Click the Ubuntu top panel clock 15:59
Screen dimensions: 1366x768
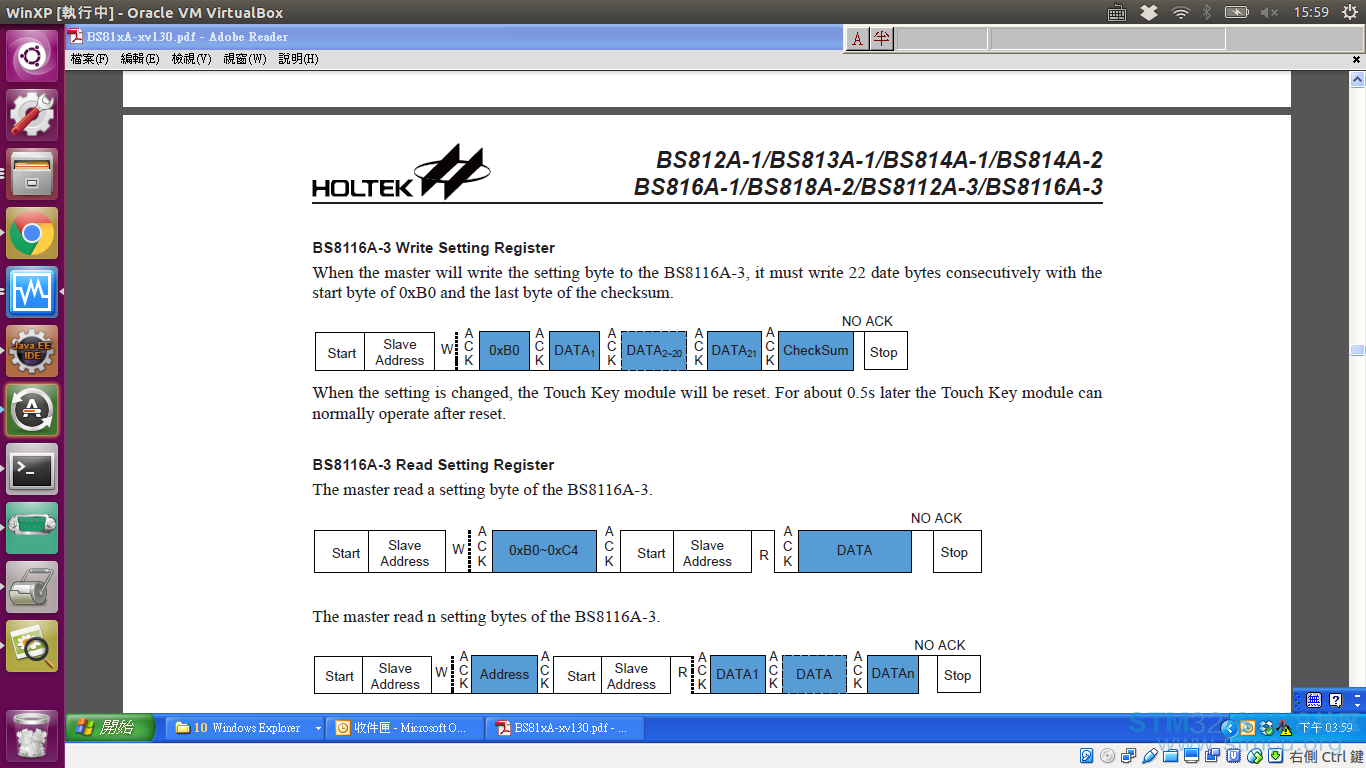pos(1311,12)
